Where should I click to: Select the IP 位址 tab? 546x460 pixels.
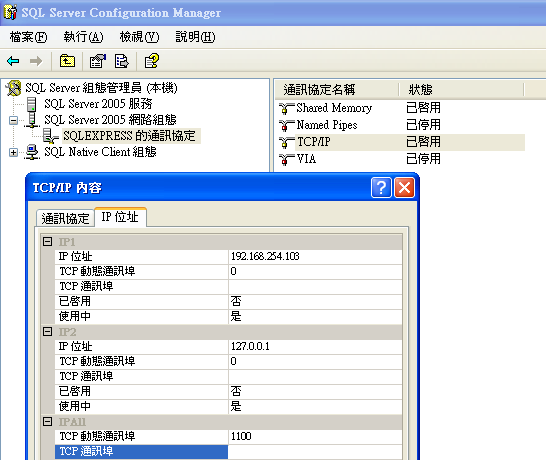(x=120, y=217)
